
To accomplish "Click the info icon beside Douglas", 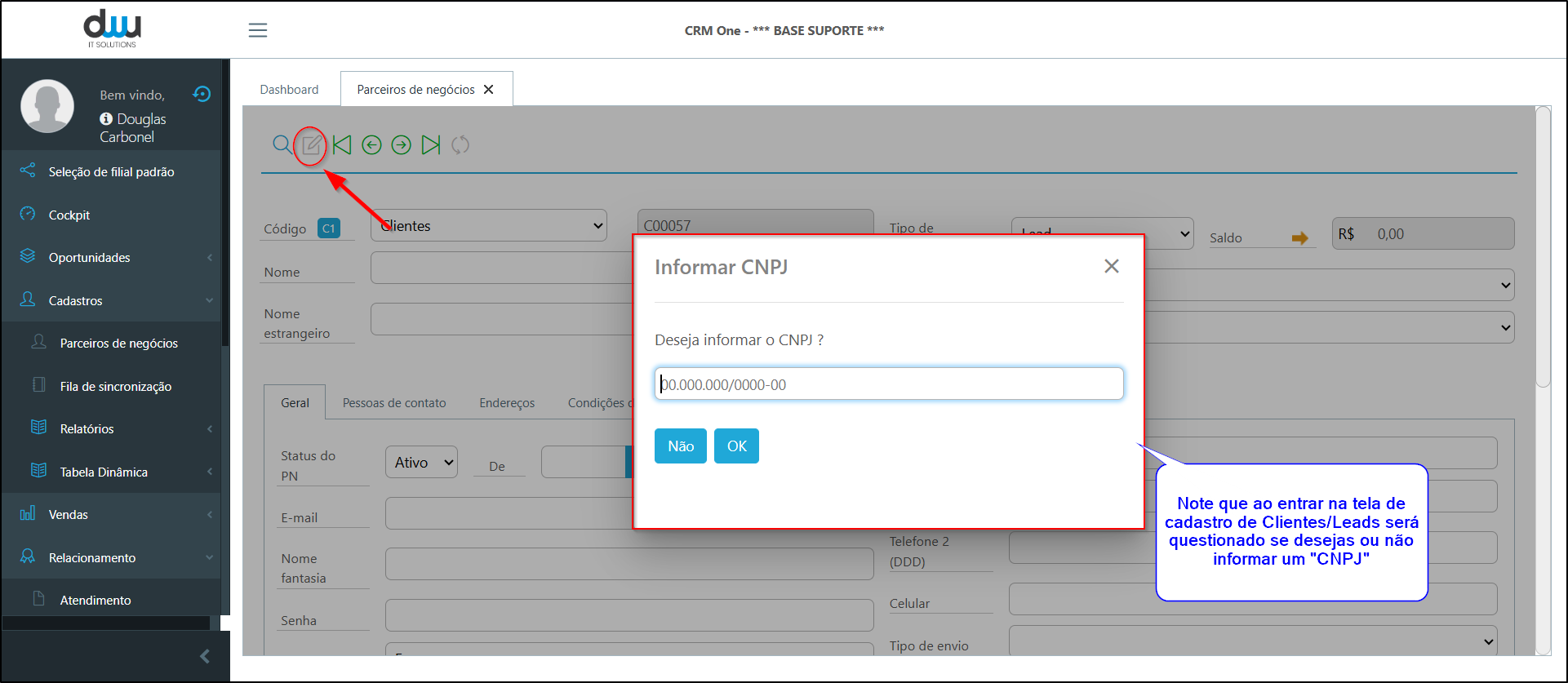I will [x=106, y=119].
